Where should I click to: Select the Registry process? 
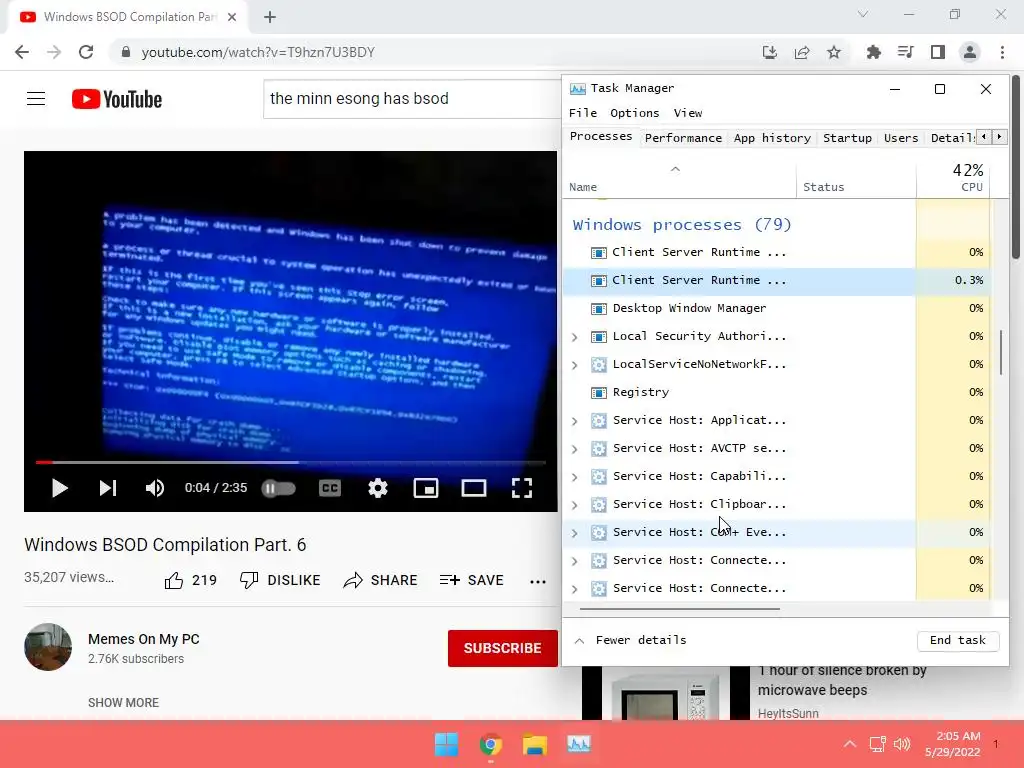click(777, 392)
